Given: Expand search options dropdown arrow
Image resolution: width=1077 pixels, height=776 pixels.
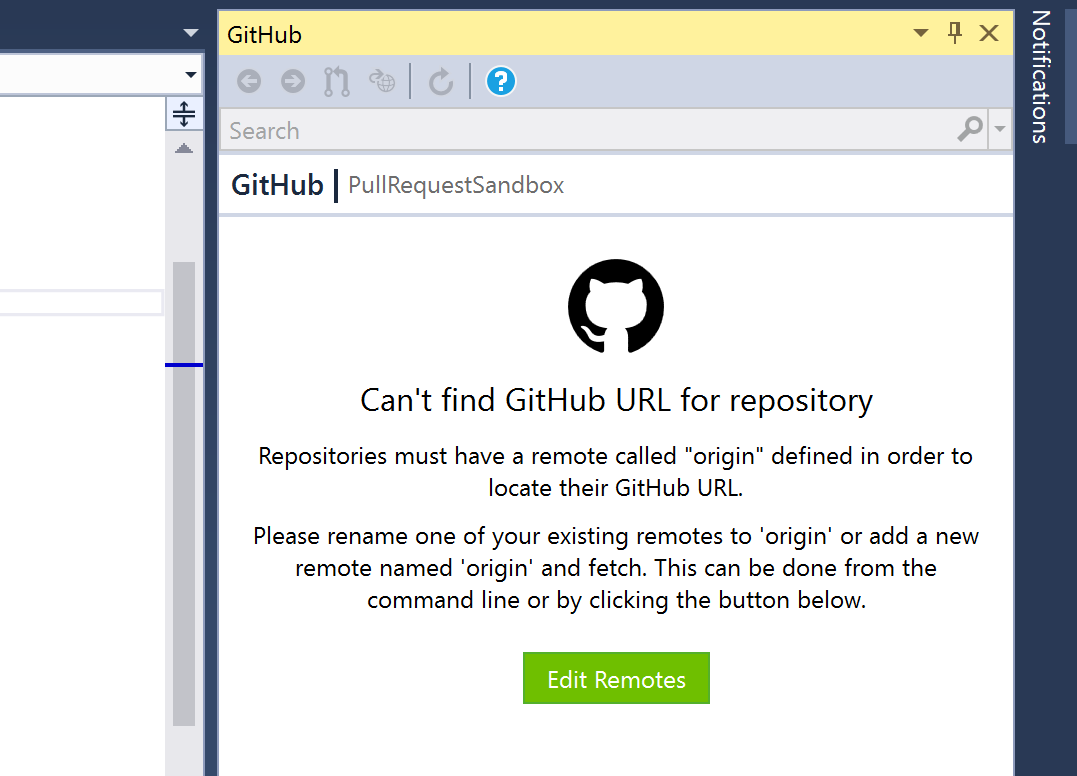Looking at the screenshot, I should point(1000,129).
